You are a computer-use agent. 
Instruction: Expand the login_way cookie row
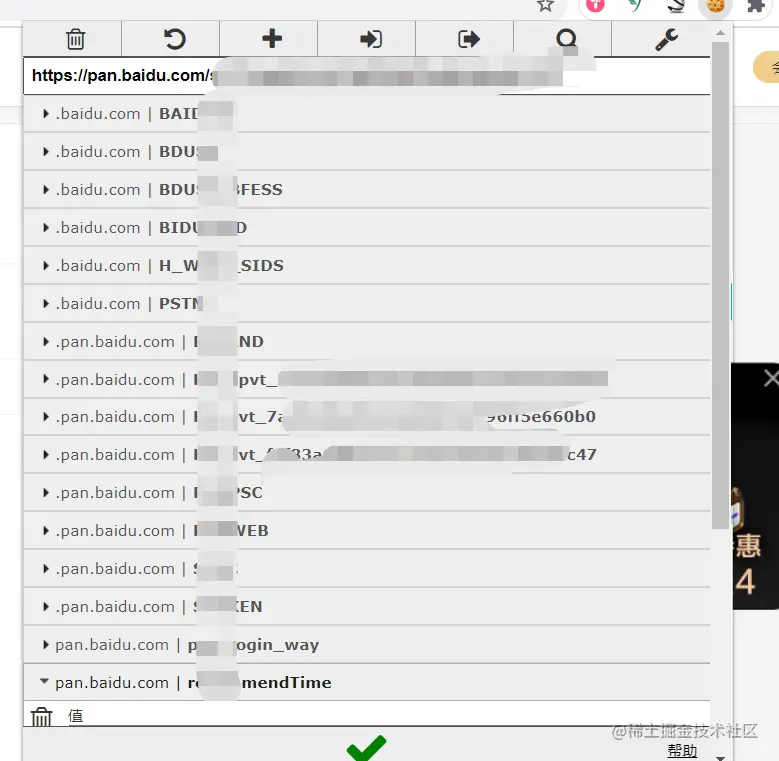tap(367, 645)
